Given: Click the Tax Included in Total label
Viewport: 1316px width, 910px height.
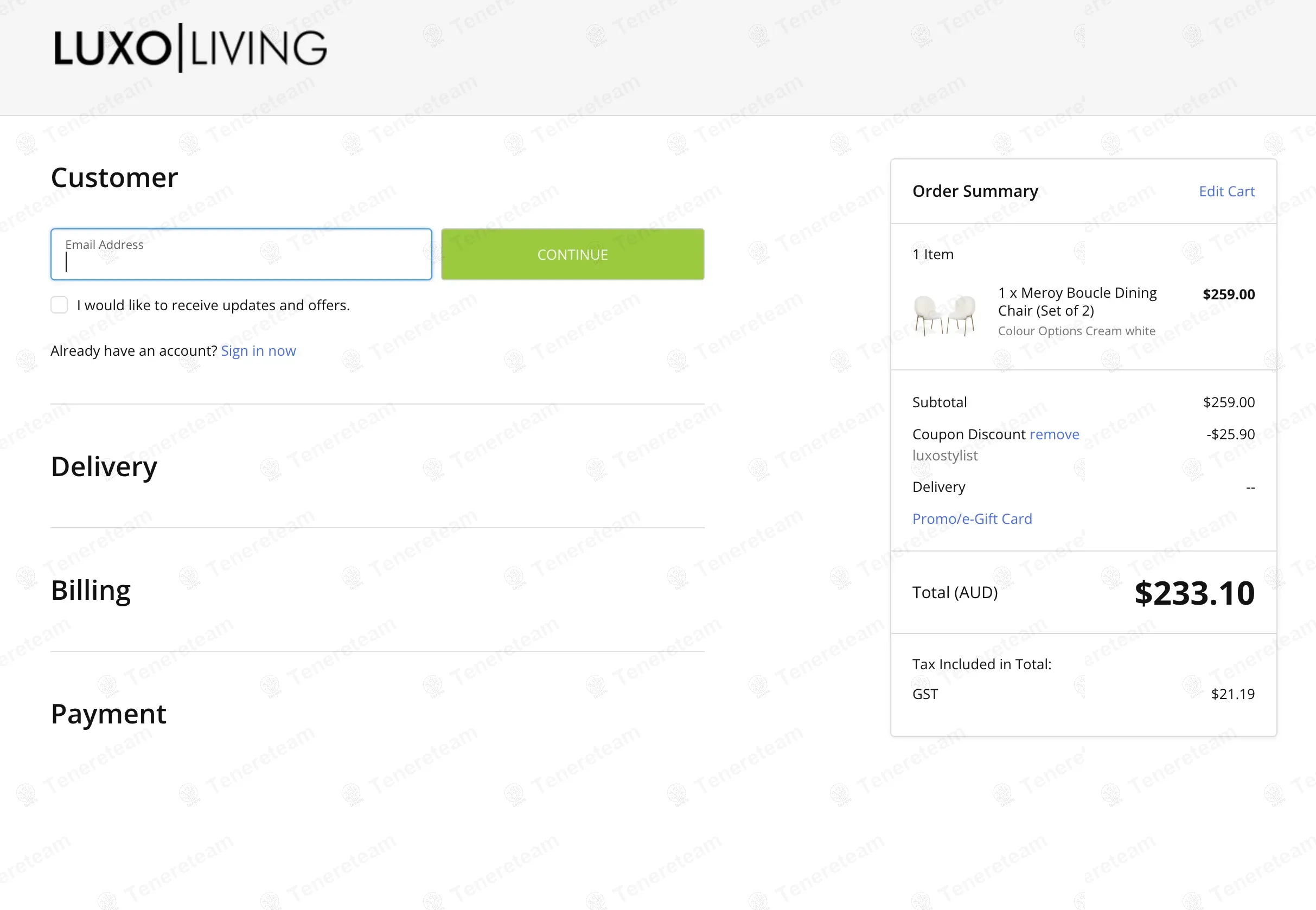Looking at the screenshot, I should [982, 664].
